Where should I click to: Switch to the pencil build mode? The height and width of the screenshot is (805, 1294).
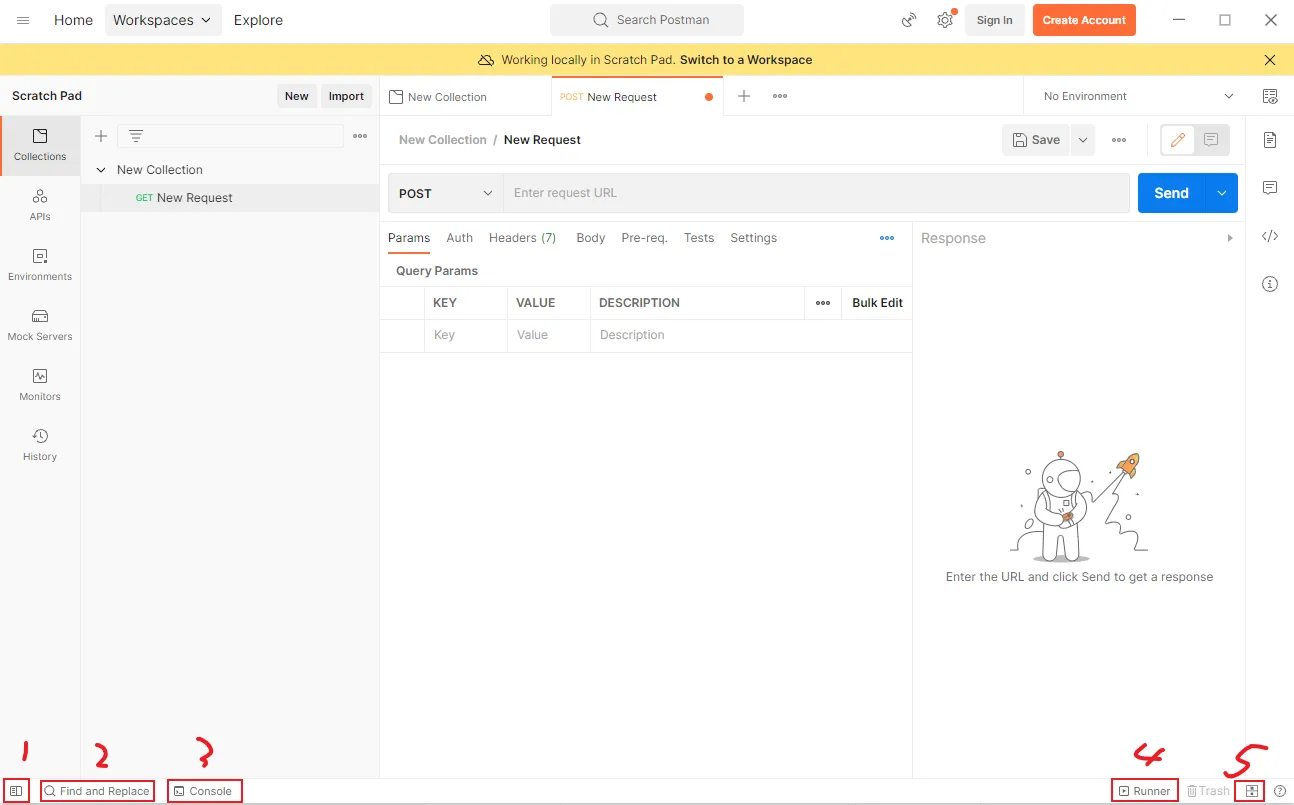(x=1178, y=140)
